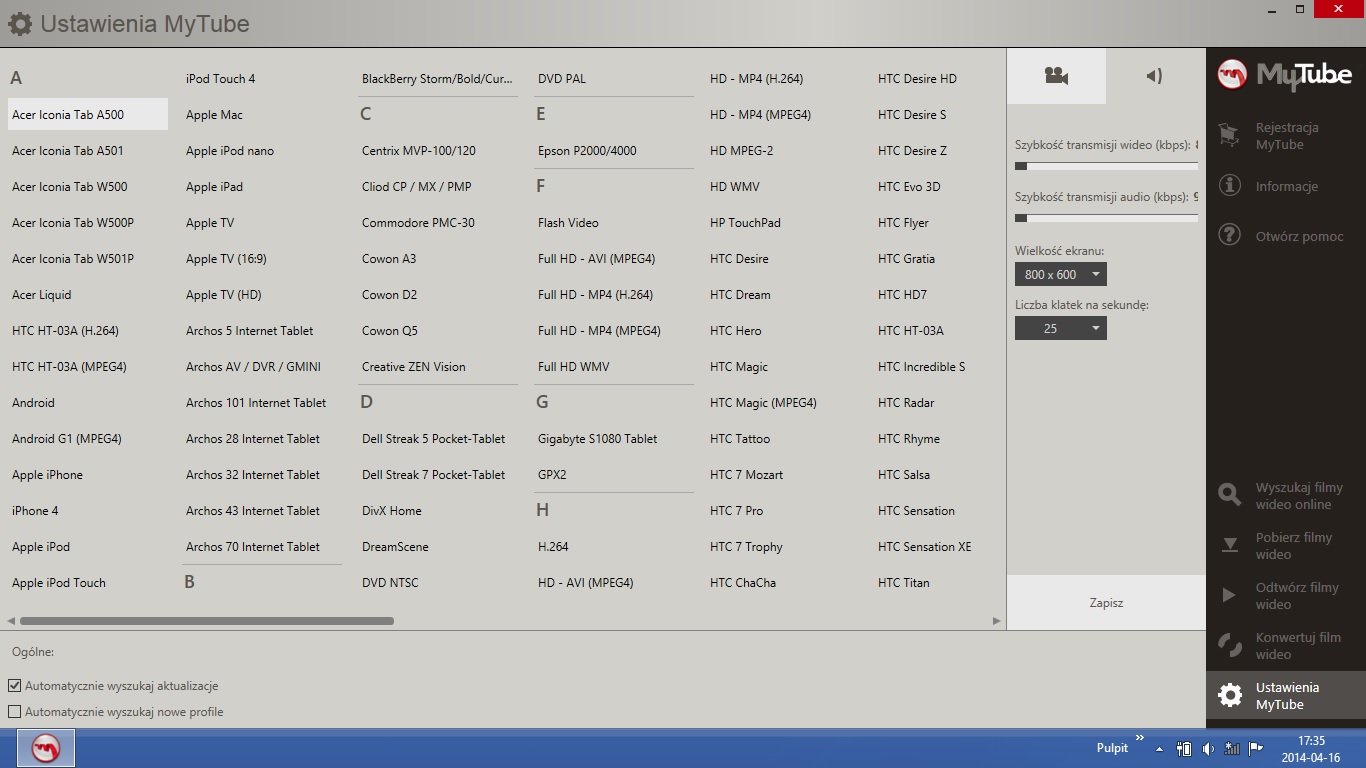
Task: Click the Ustawienia MyTube gear icon in sidebar
Action: click(1230, 695)
